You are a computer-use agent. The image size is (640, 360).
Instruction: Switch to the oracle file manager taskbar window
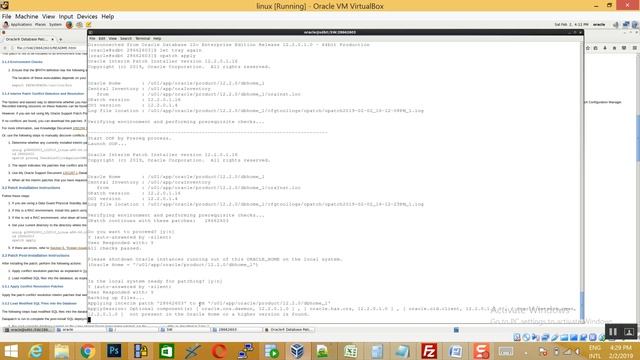point(81,329)
